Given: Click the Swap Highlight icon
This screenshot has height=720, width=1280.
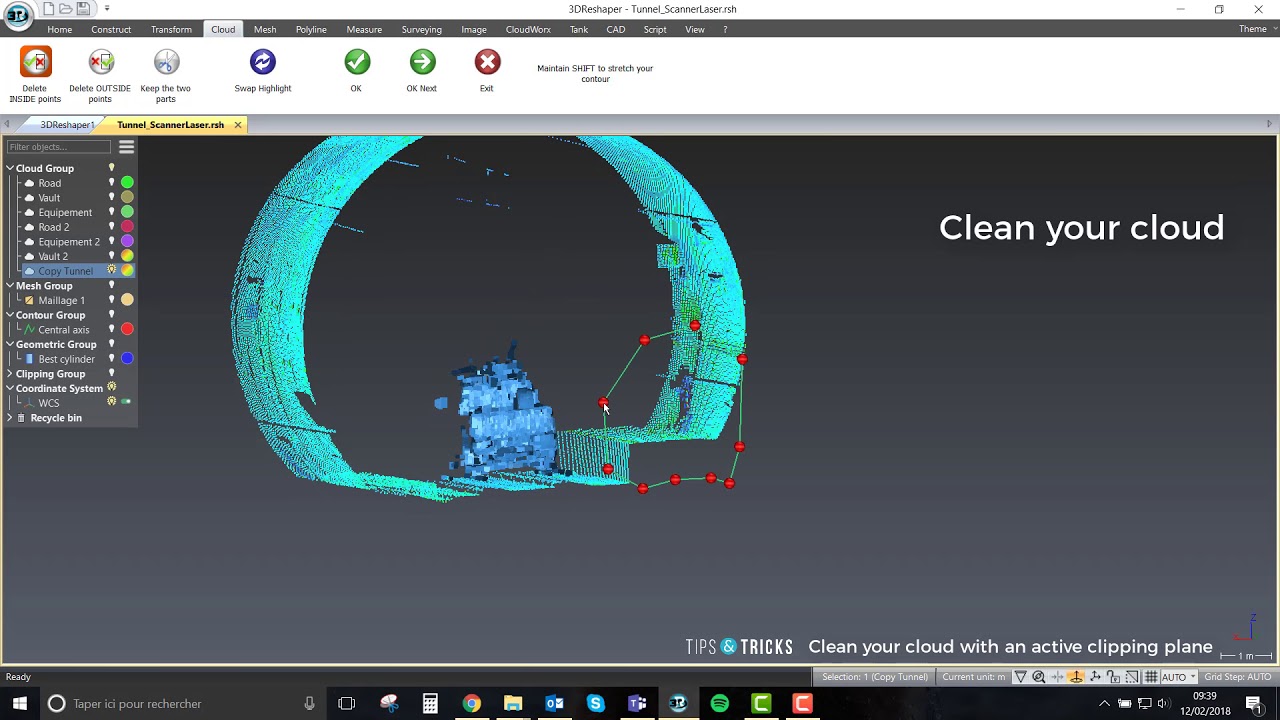Looking at the screenshot, I should tap(263, 62).
